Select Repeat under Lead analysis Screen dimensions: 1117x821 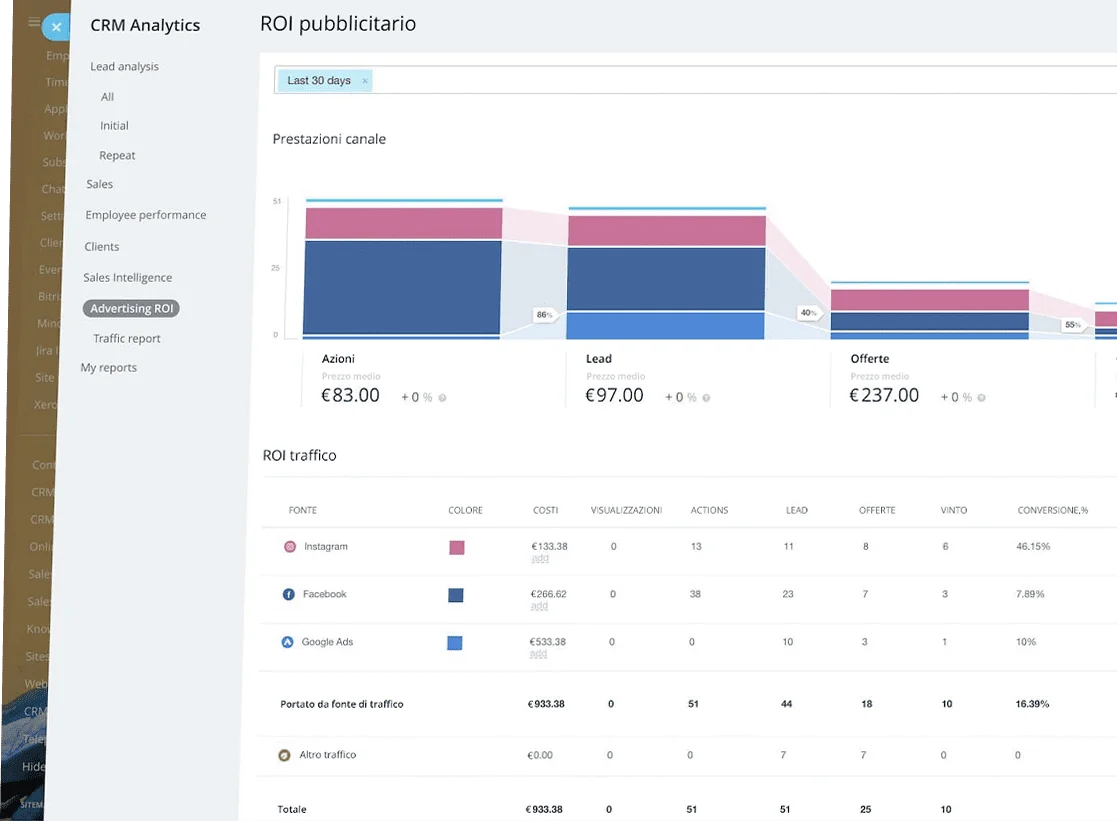point(117,156)
